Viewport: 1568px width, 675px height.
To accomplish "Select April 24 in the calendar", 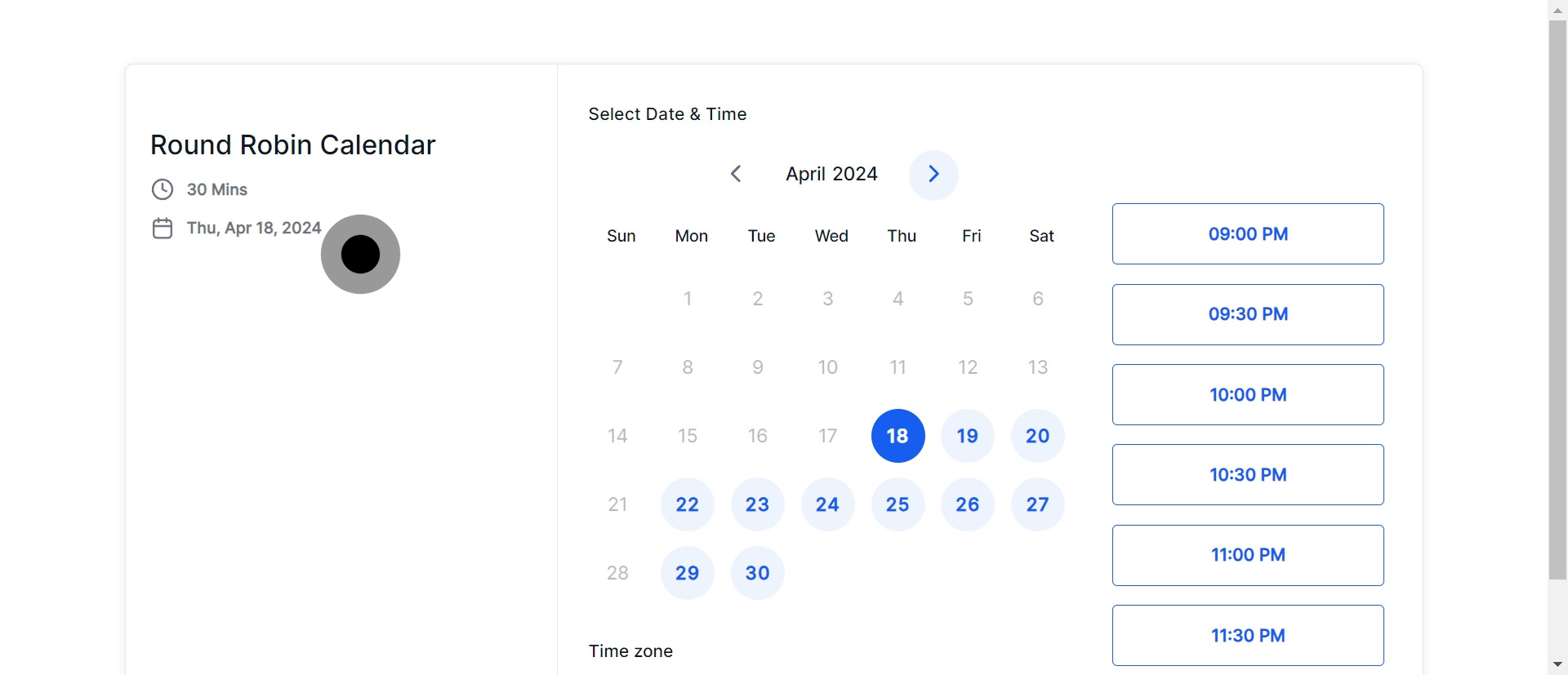I will pos(827,504).
